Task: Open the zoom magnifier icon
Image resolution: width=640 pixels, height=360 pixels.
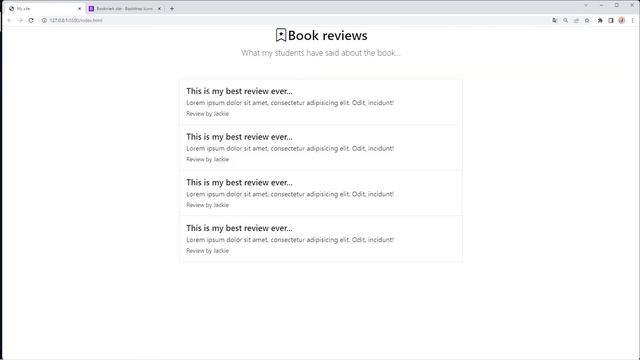Action: coord(565,20)
